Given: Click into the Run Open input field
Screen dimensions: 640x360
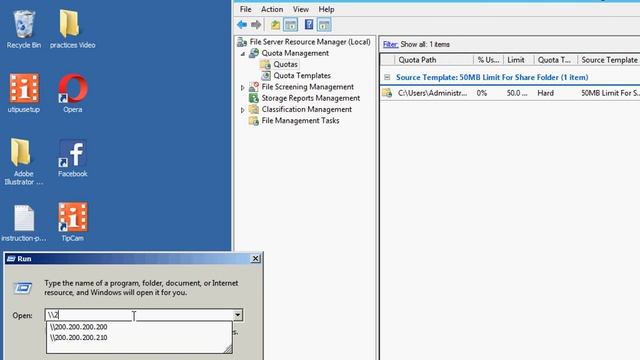Looking at the screenshot, I should pos(139,315).
